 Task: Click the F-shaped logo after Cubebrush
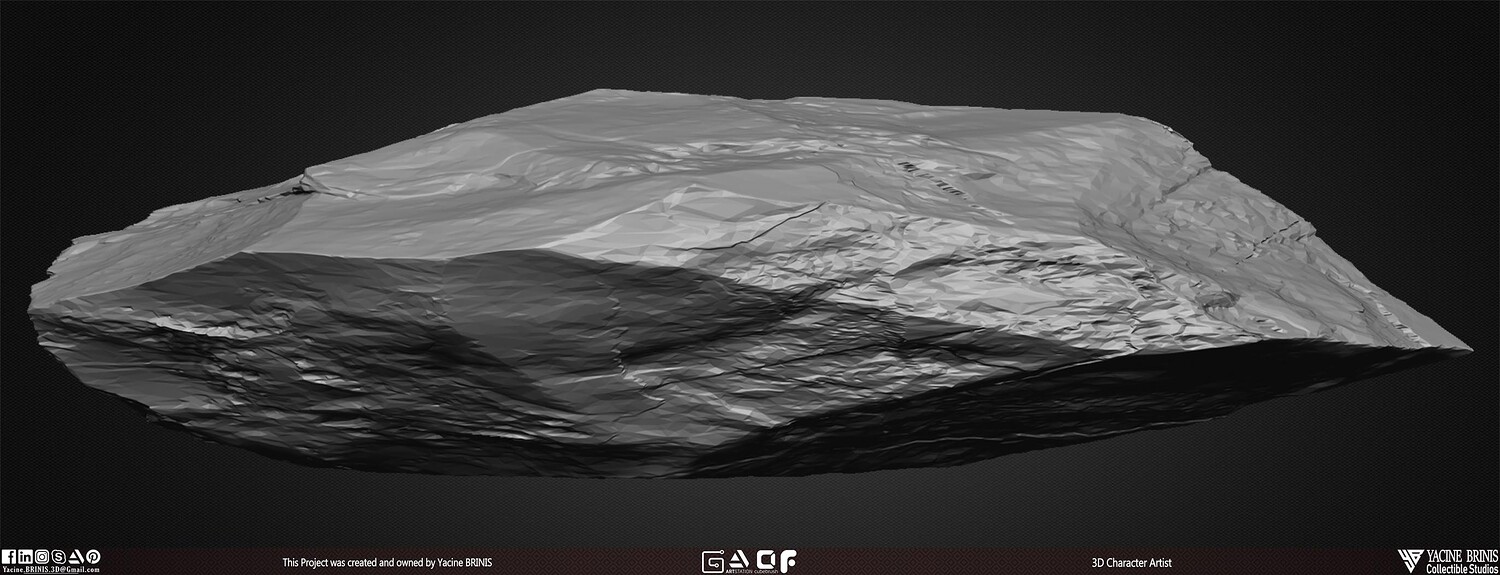tap(788, 561)
